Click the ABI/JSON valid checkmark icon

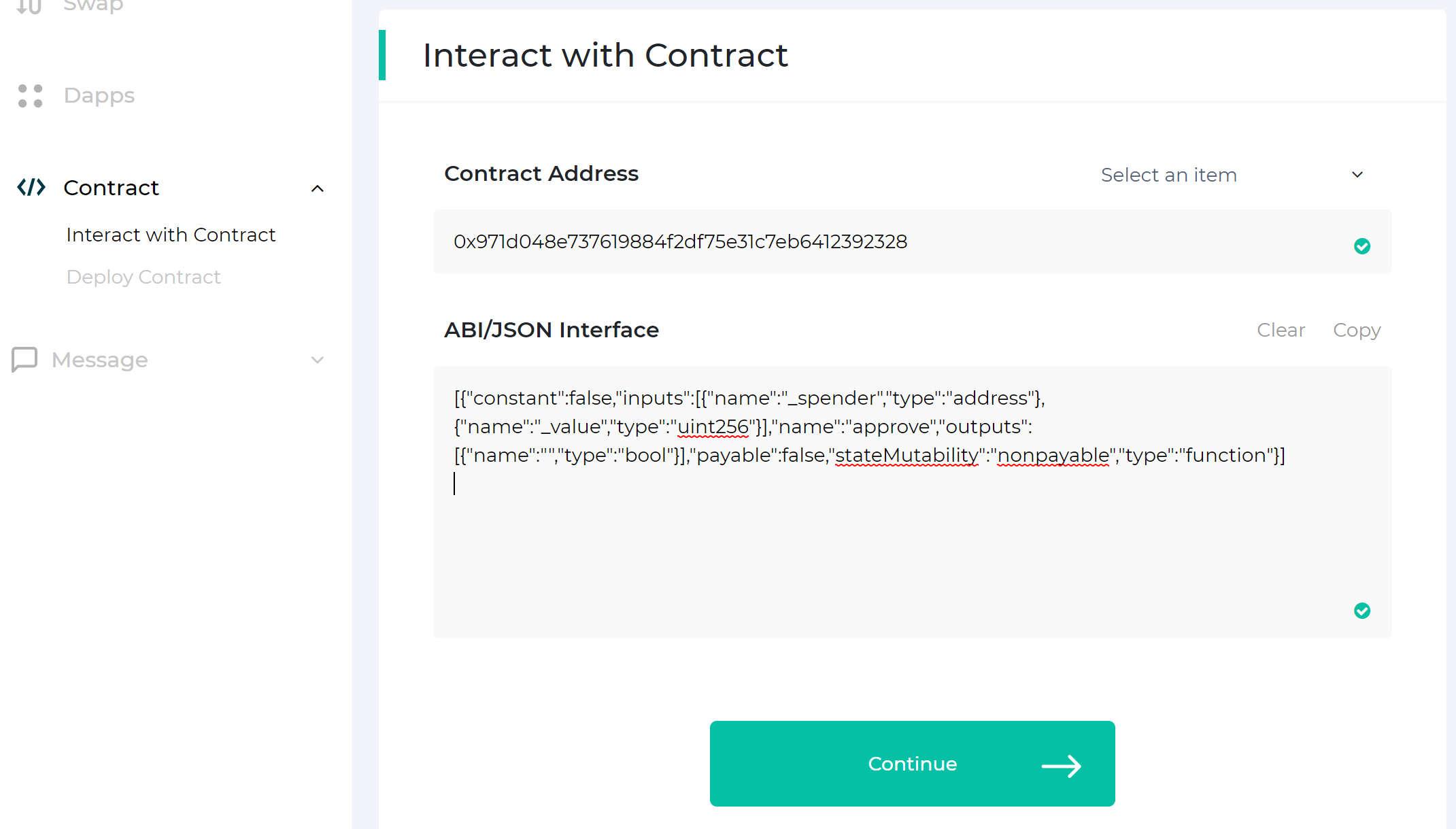tap(1361, 610)
